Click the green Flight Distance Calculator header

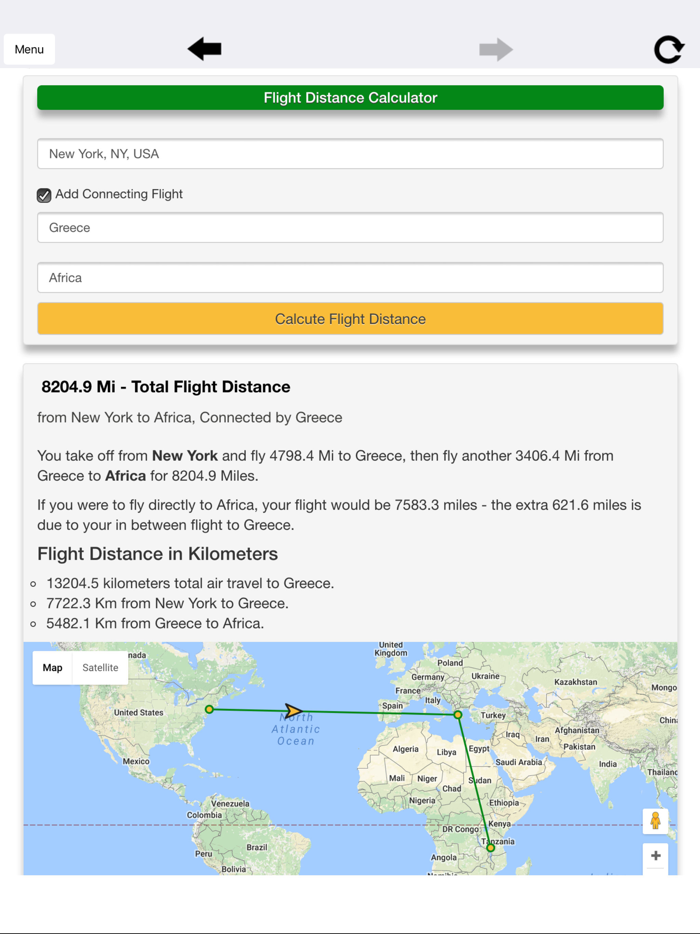point(350,97)
